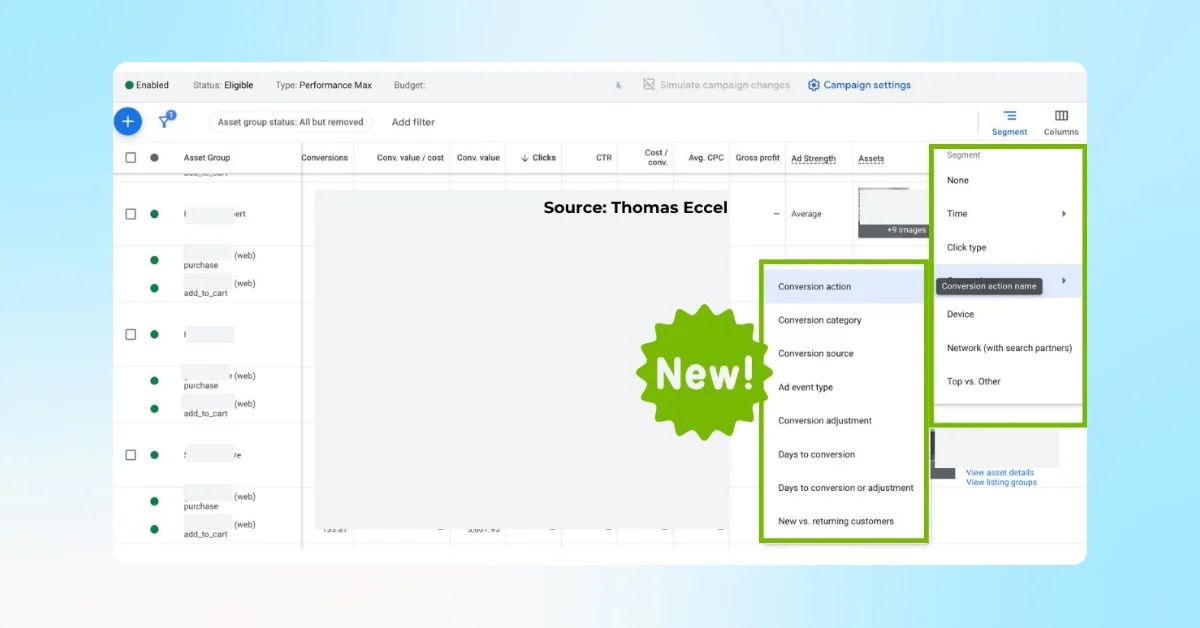This screenshot has height=628, width=1200.
Task: Select Network (with search partners) segment
Action: point(1008,348)
